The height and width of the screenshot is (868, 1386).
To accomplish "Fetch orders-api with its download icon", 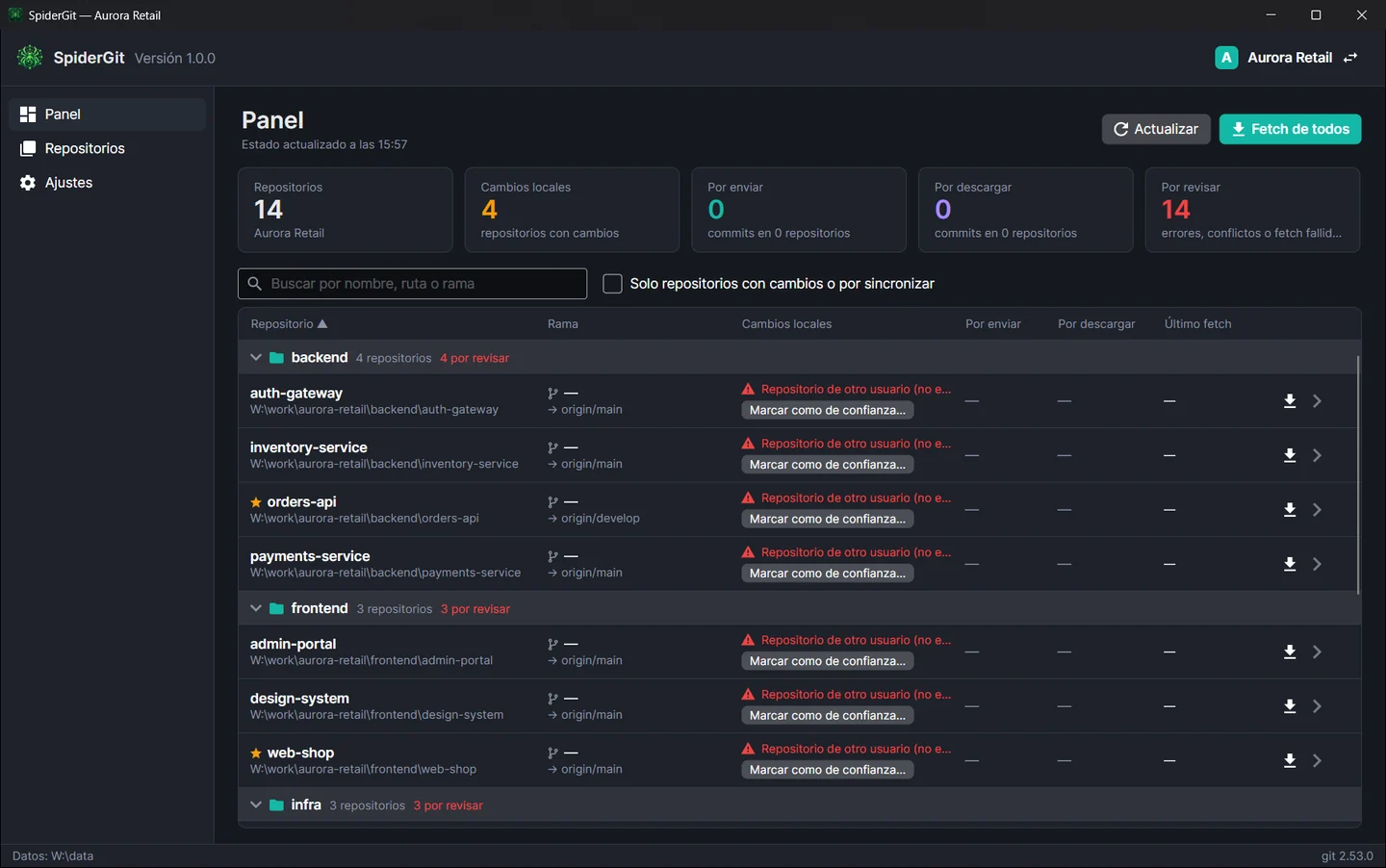I will tap(1290, 510).
